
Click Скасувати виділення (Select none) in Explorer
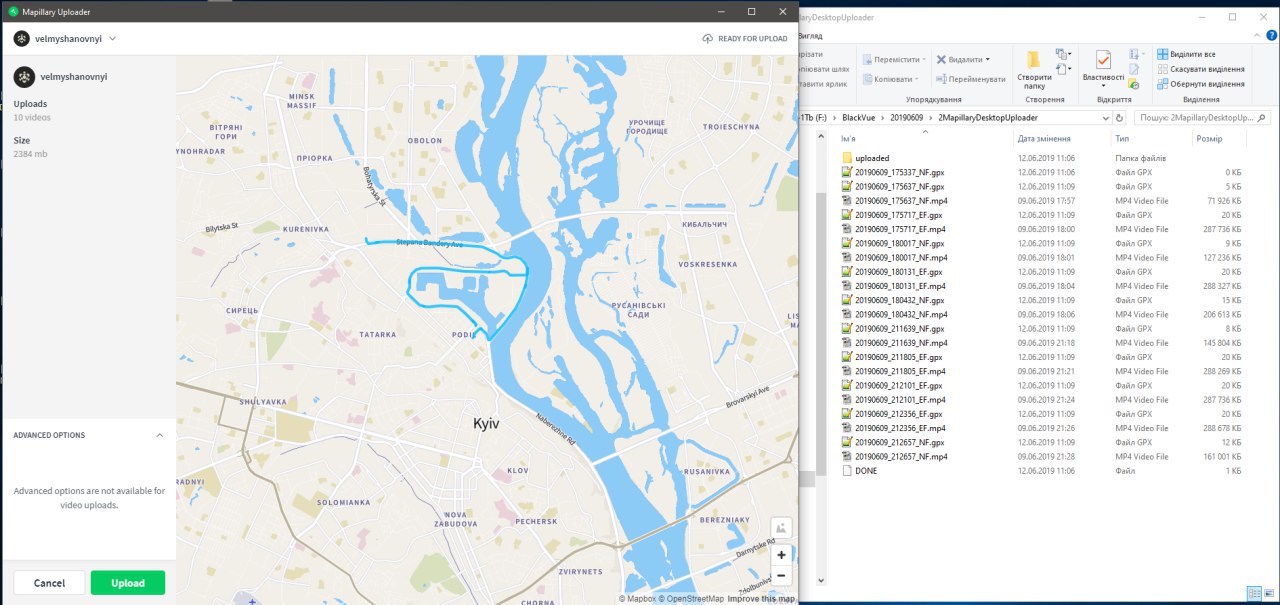1200,69
